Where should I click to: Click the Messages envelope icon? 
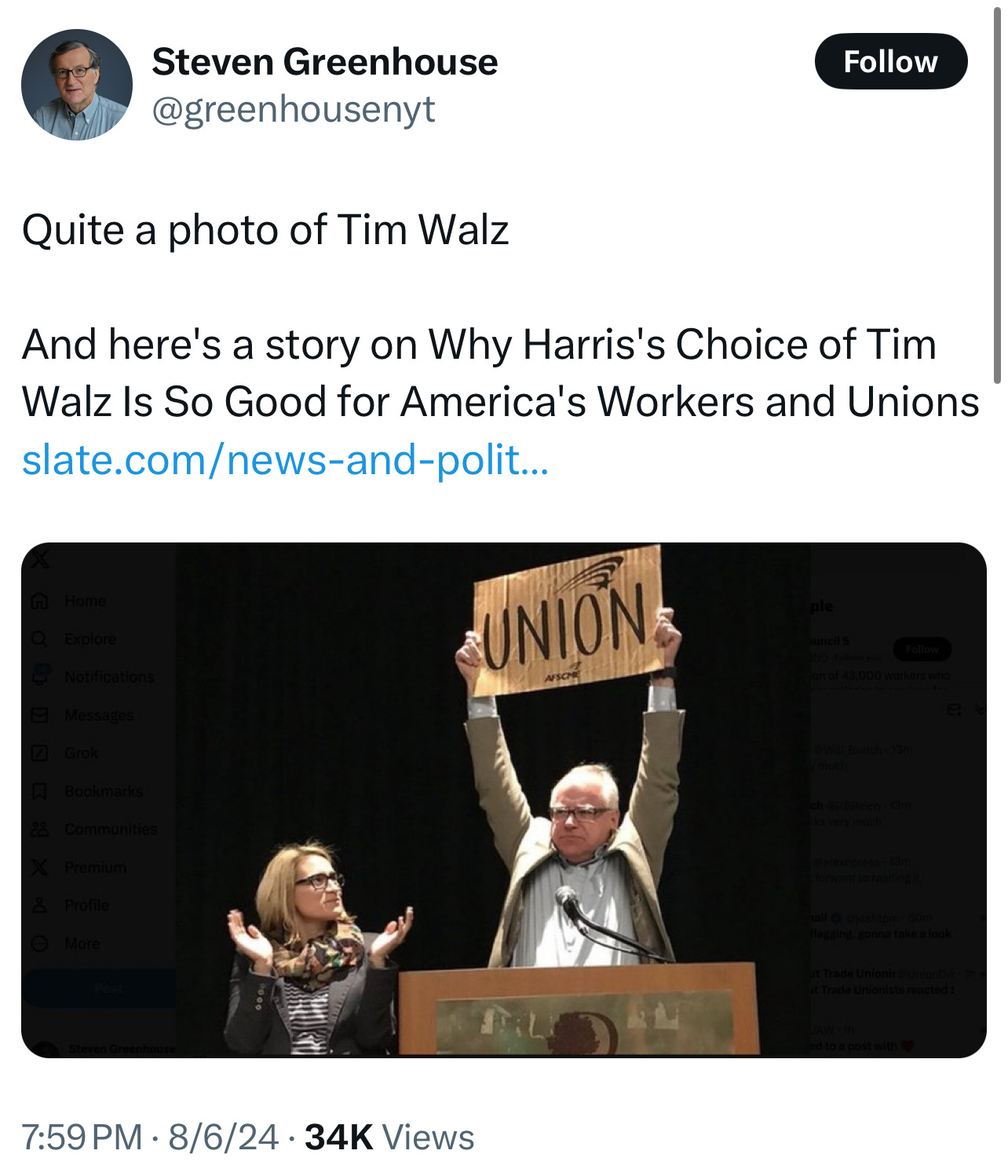39,715
